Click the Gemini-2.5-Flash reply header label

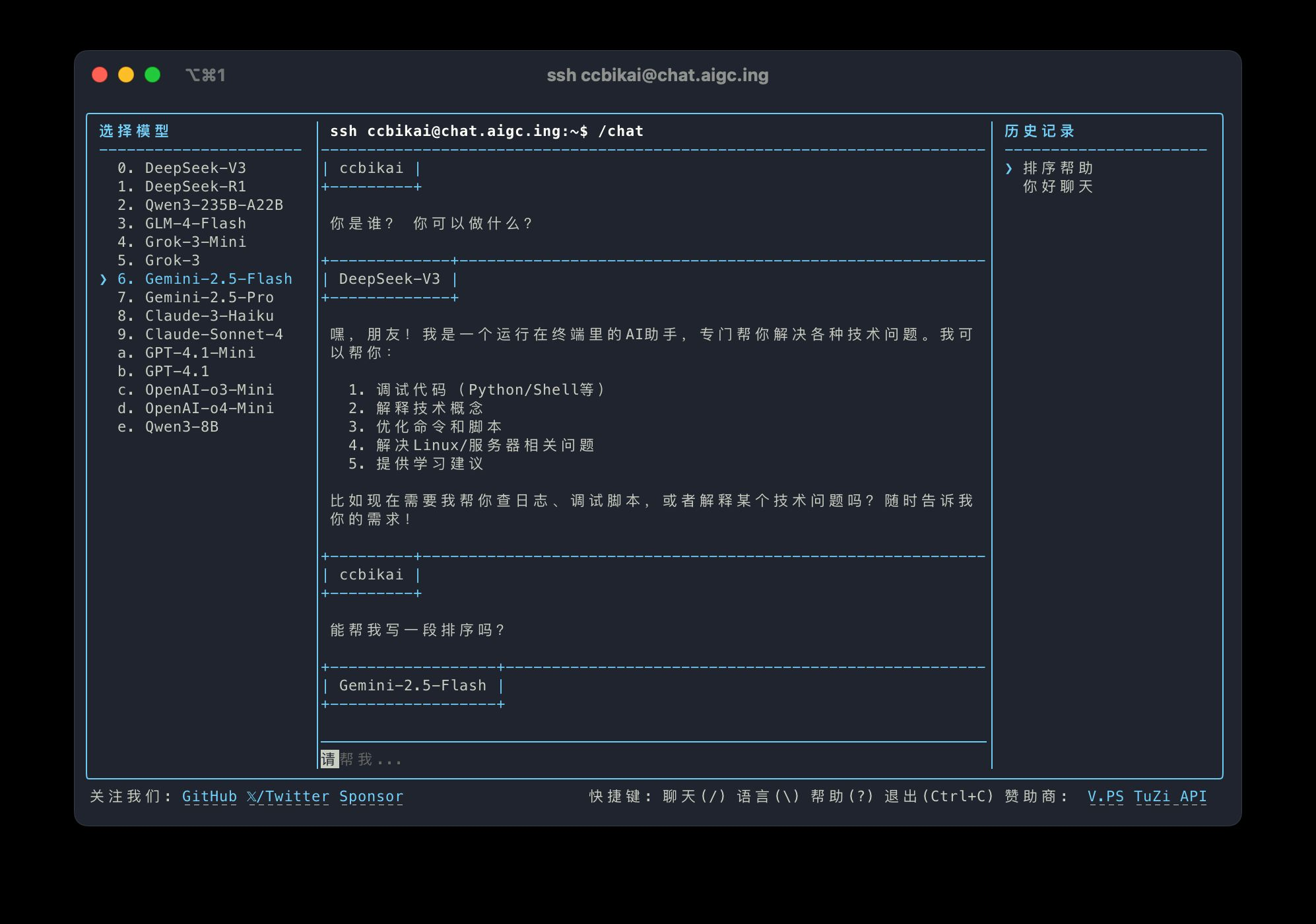[x=412, y=685]
